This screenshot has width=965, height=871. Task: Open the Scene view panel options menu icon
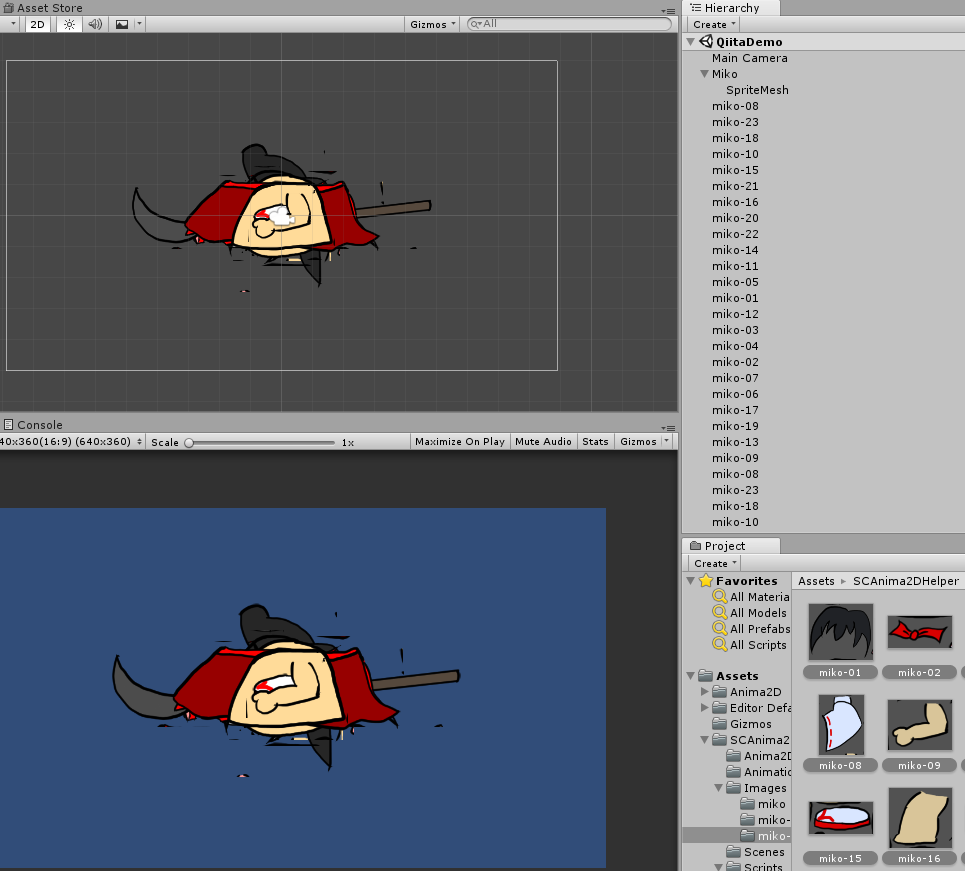tap(668, 9)
